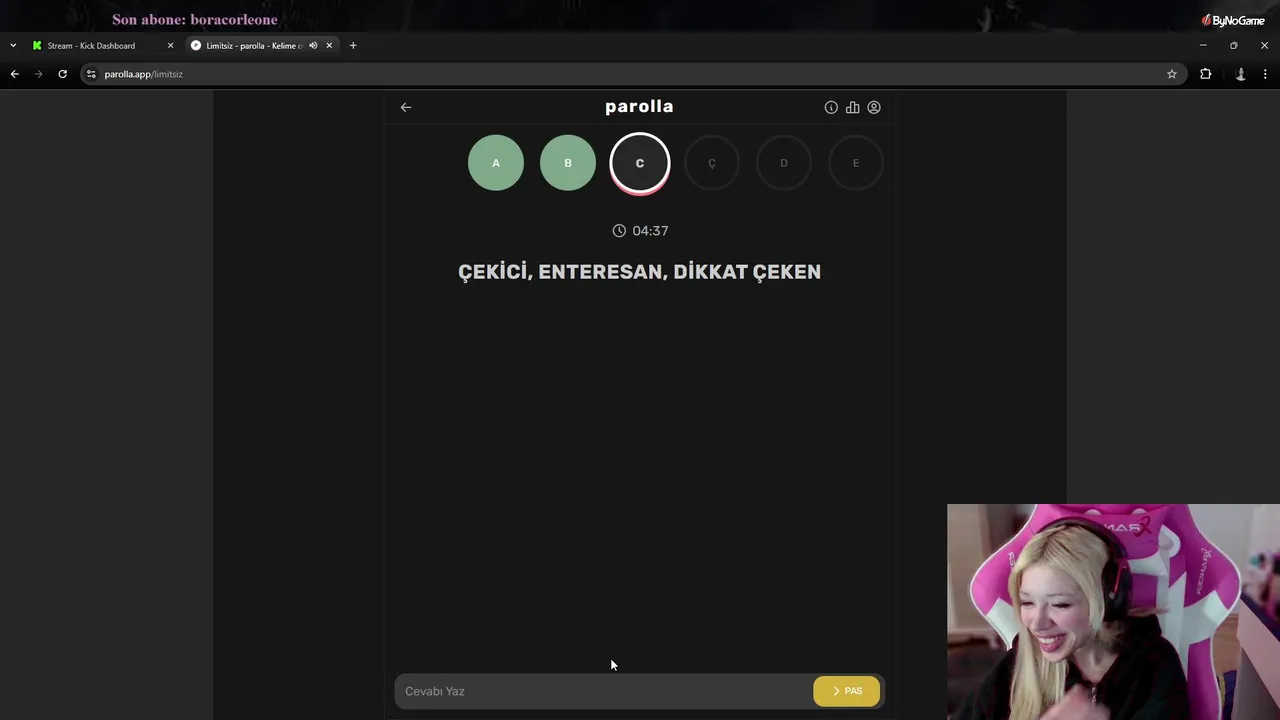Open the parolla info icon

[831, 107]
